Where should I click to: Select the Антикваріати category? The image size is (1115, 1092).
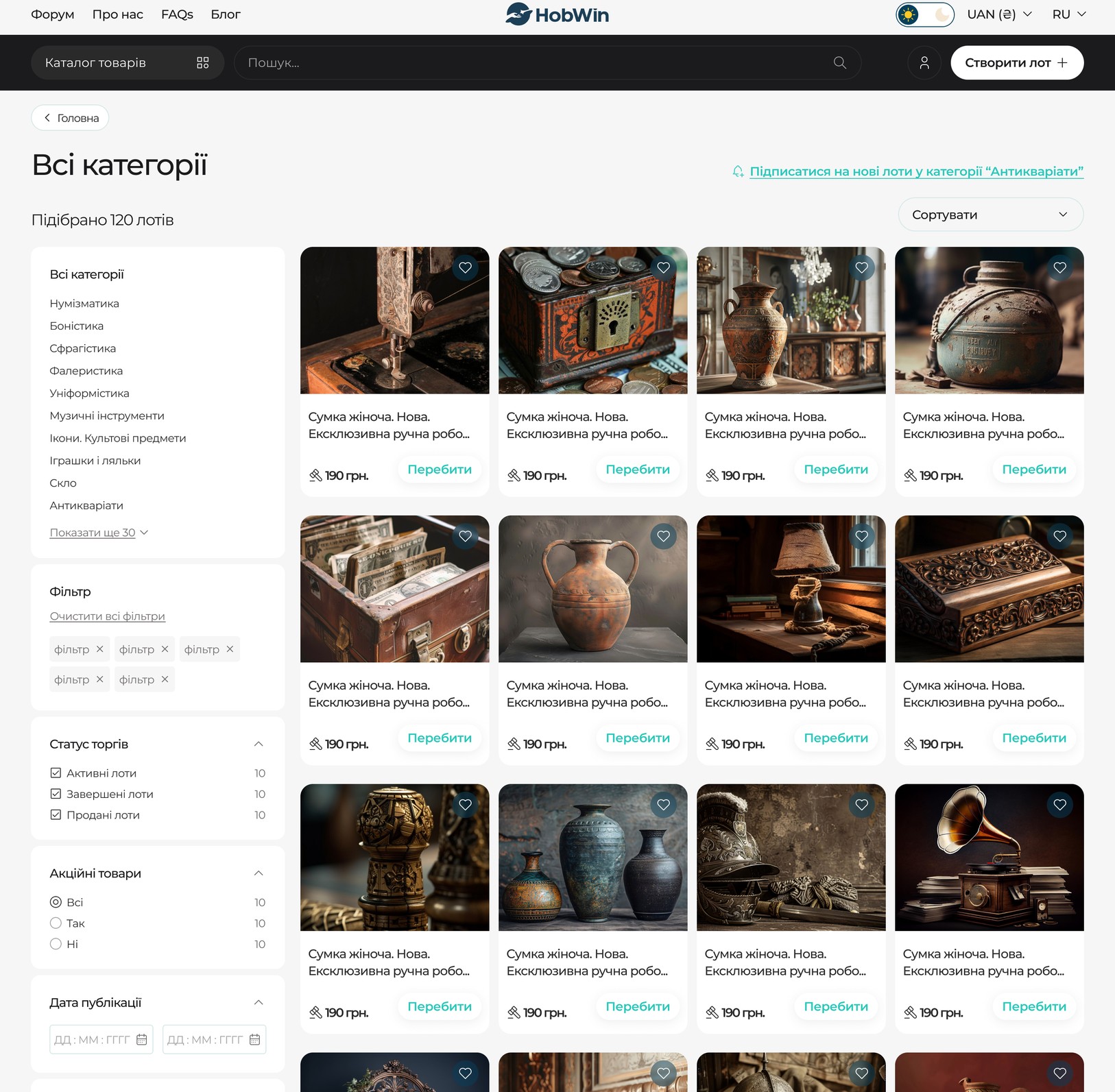86,506
